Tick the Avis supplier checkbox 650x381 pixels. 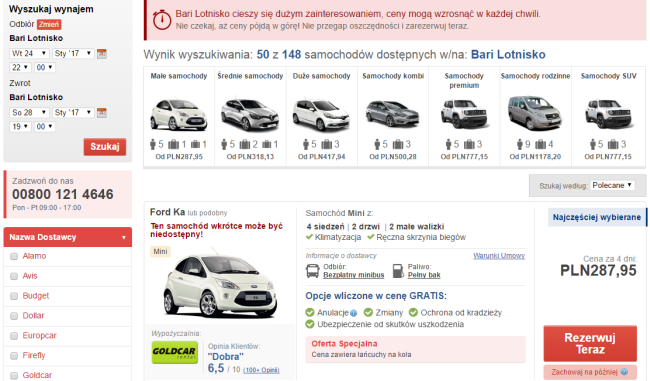click(x=14, y=276)
